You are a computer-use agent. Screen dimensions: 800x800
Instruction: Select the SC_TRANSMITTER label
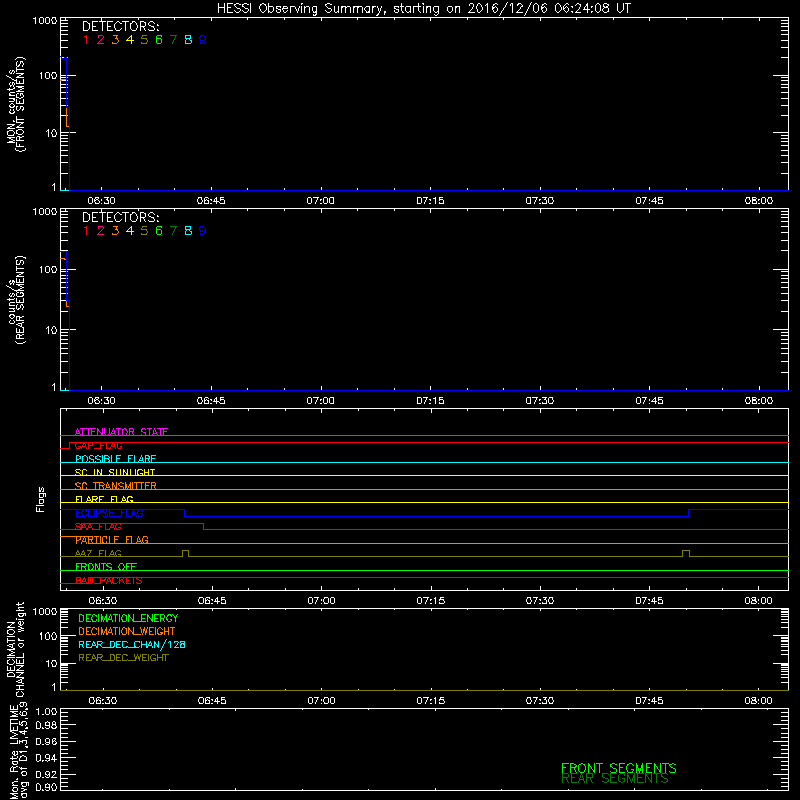click(116, 486)
